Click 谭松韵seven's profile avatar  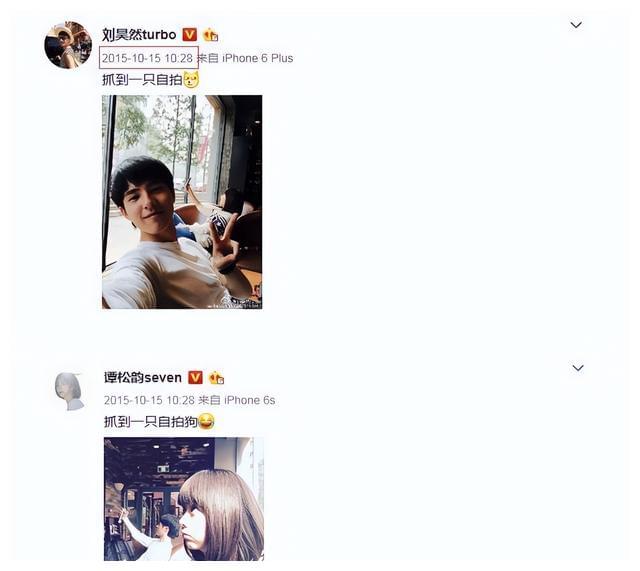[x=68, y=390]
